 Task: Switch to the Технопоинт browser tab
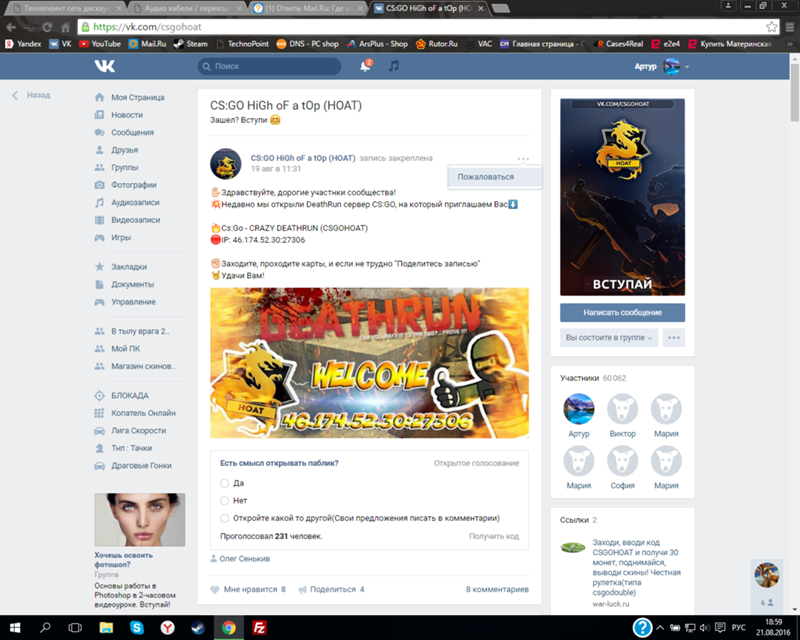pos(64,9)
